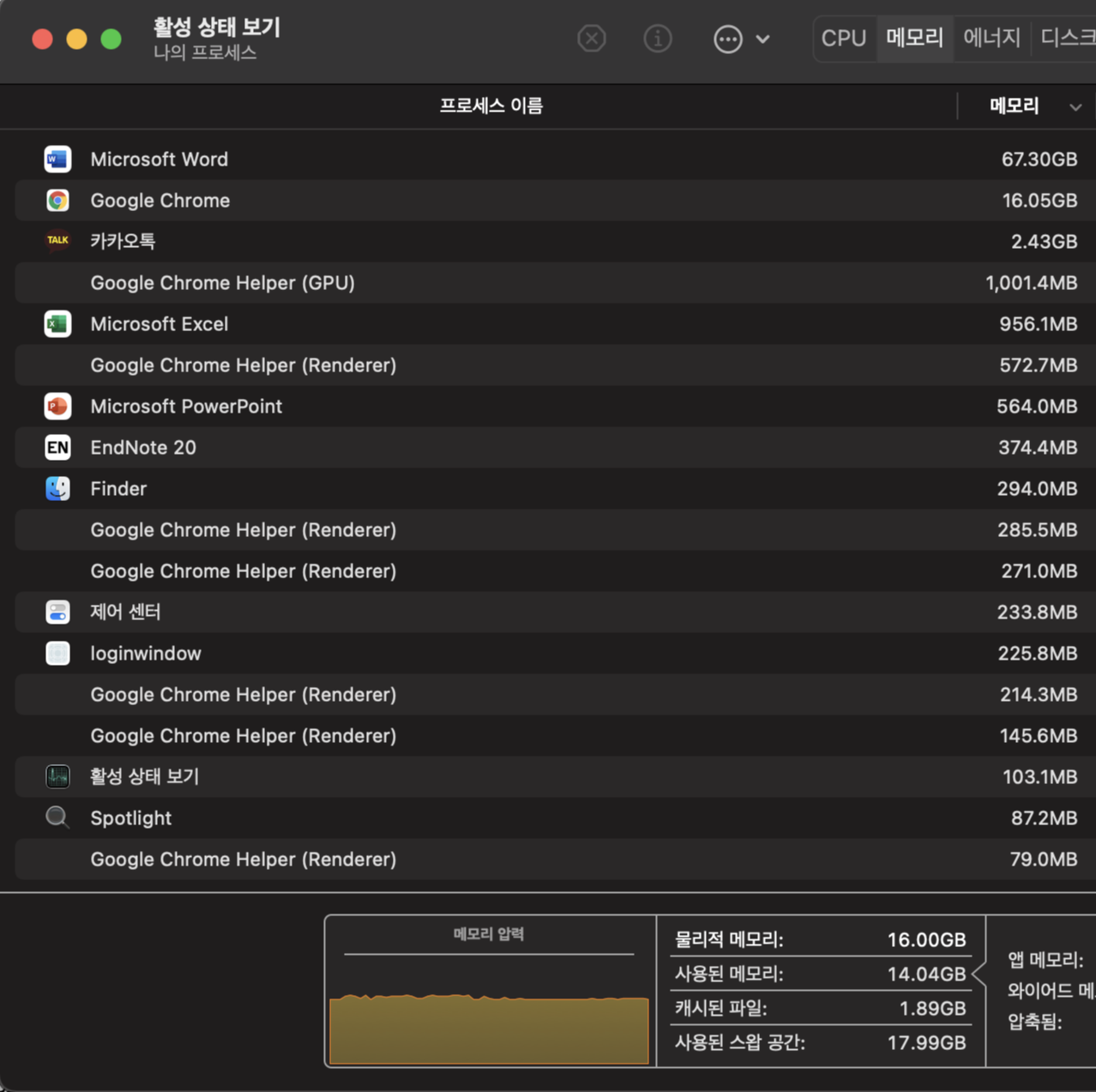This screenshot has width=1096, height=1092.
Task: Switch to the 메모리 tab
Action: 915,39
